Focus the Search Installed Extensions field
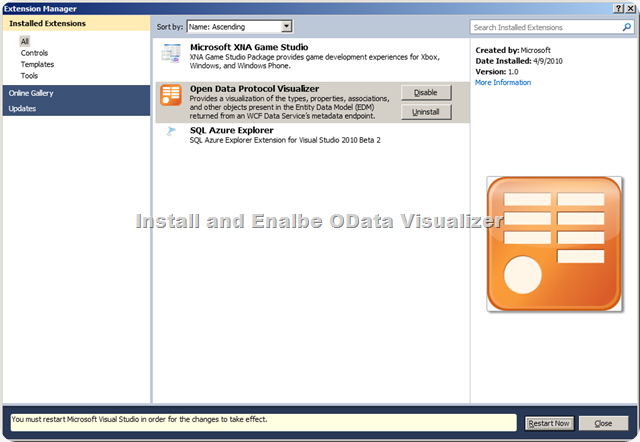The height and width of the screenshot is (442, 640). [x=553, y=27]
